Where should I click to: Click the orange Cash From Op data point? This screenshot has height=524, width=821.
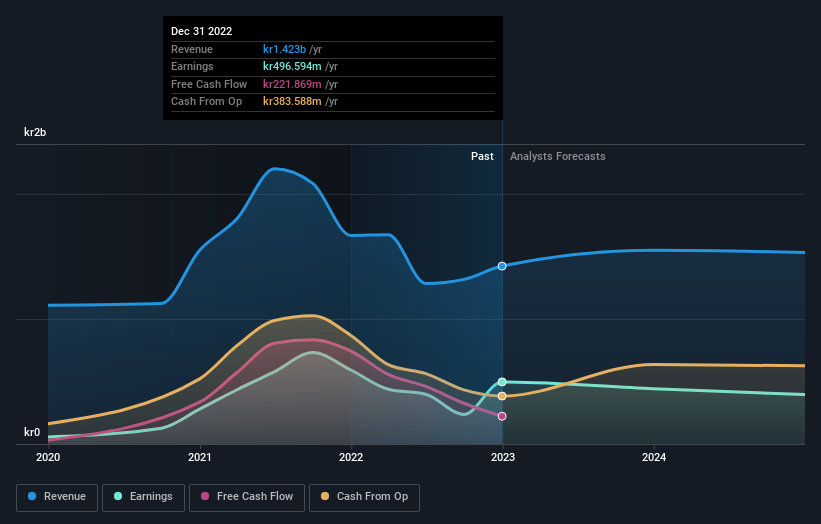502,396
